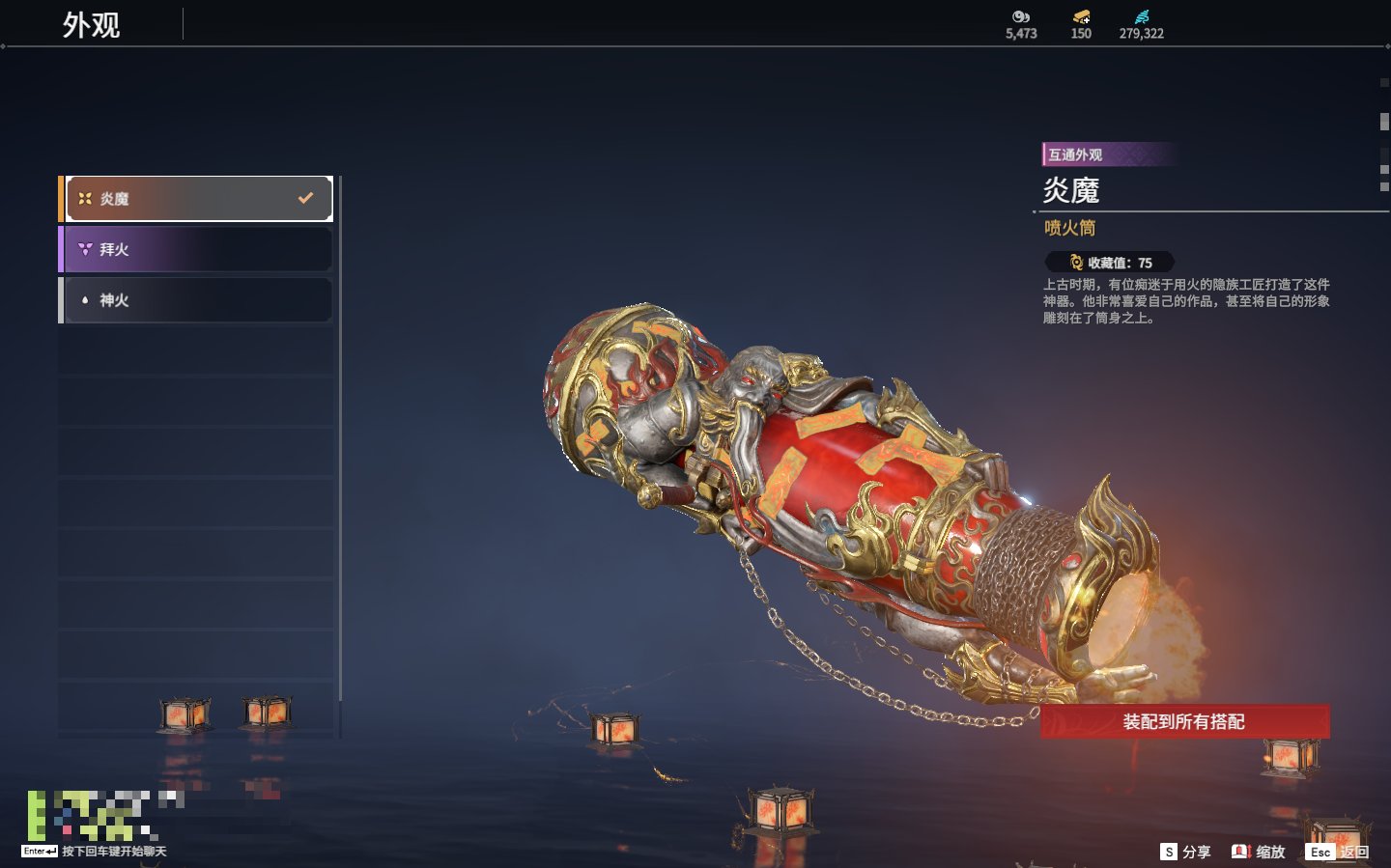Click the orange rarity icon beside 炎魔
This screenshot has height=868, width=1391.
(85, 198)
